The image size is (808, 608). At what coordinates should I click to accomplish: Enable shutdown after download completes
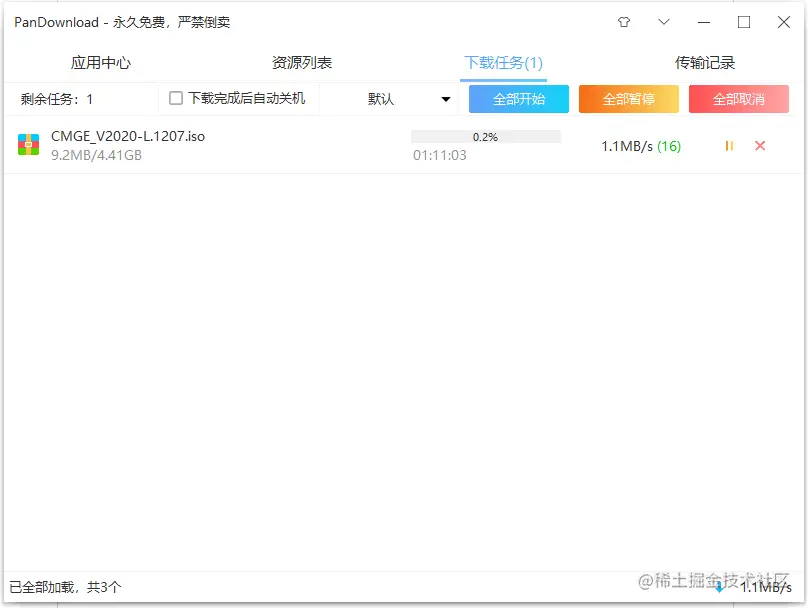176,98
